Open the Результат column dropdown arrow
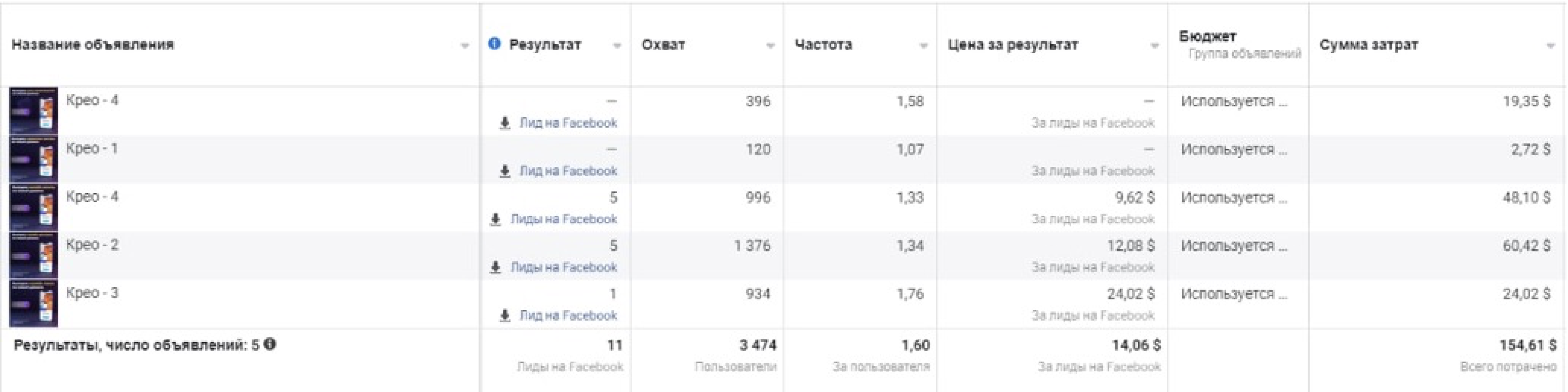The width and height of the screenshot is (1568, 392). click(616, 46)
